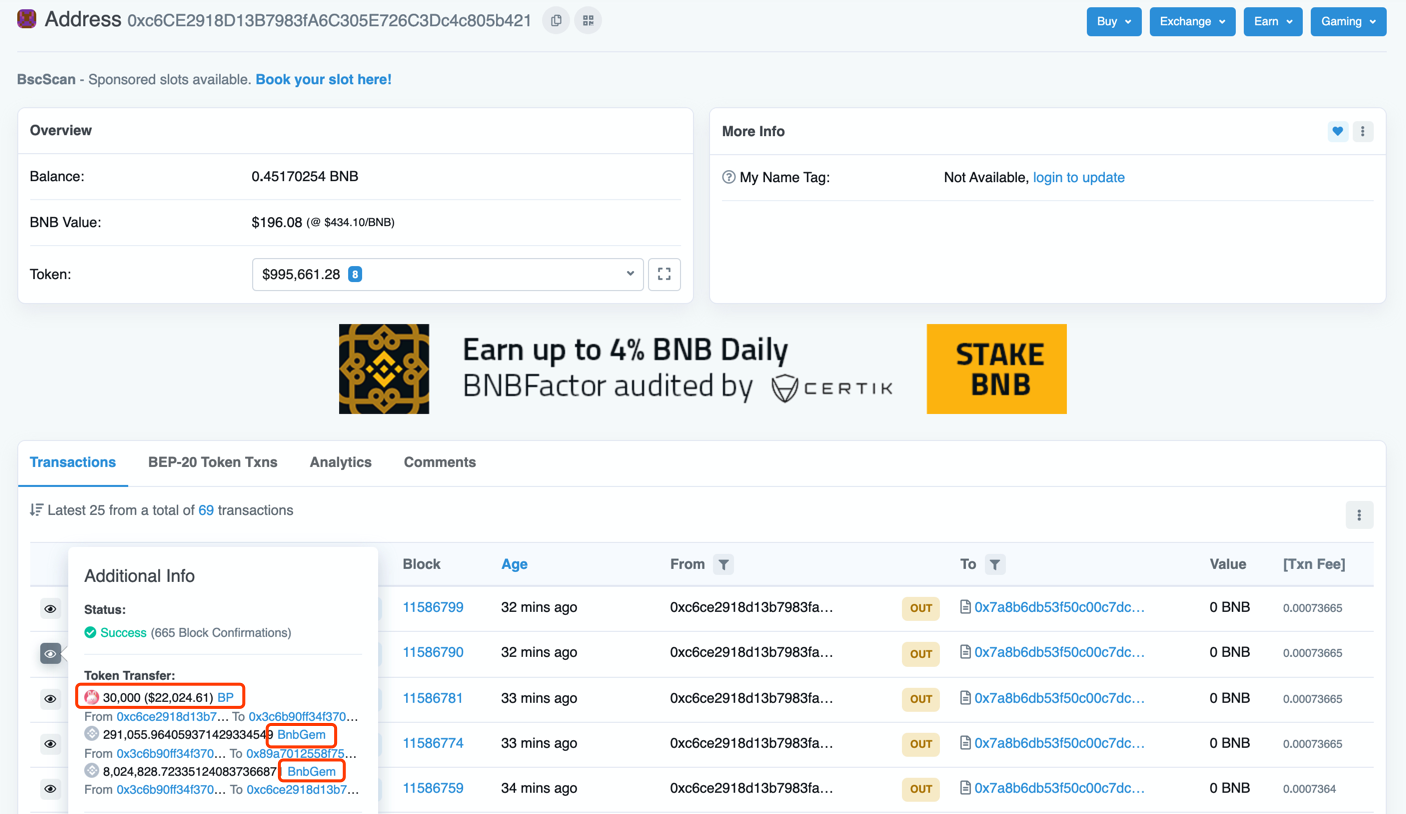1406x814 pixels.
Task: Open block 11586781
Action: pyautogui.click(x=433, y=698)
